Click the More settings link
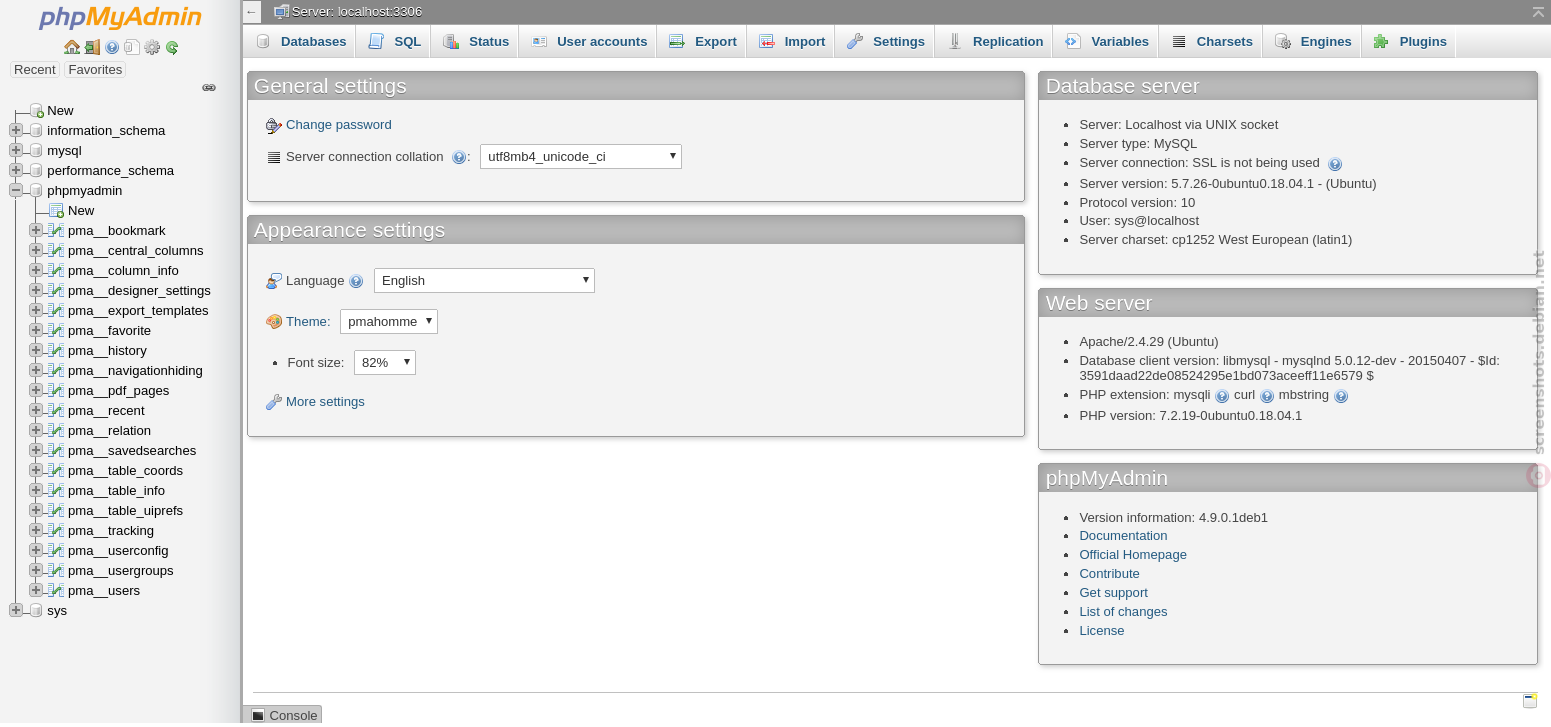Screen dimensions: 1551x727 coord(325,402)
